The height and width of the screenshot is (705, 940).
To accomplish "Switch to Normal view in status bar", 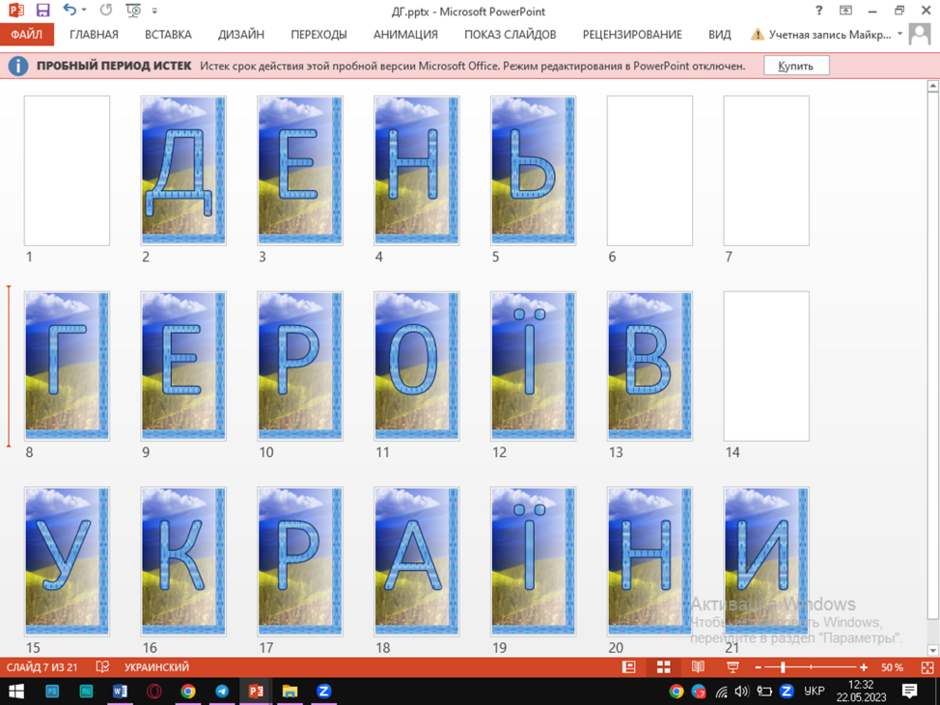I will tap(629, 667).
